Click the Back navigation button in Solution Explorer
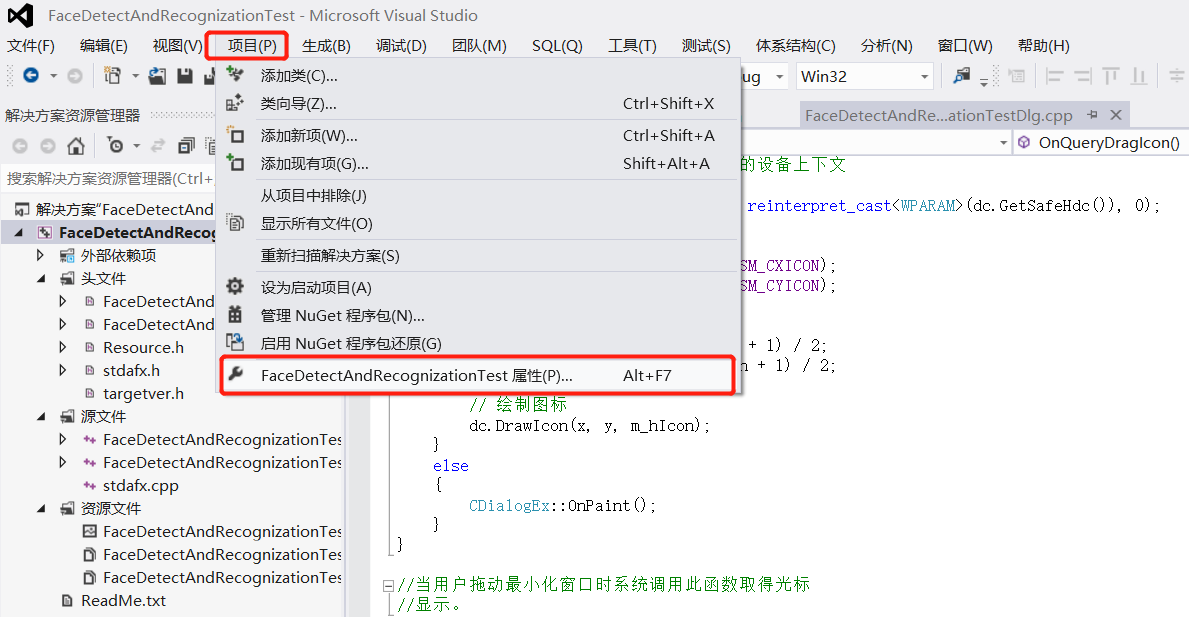This screenshot has width=1189, height=617. 20,145
